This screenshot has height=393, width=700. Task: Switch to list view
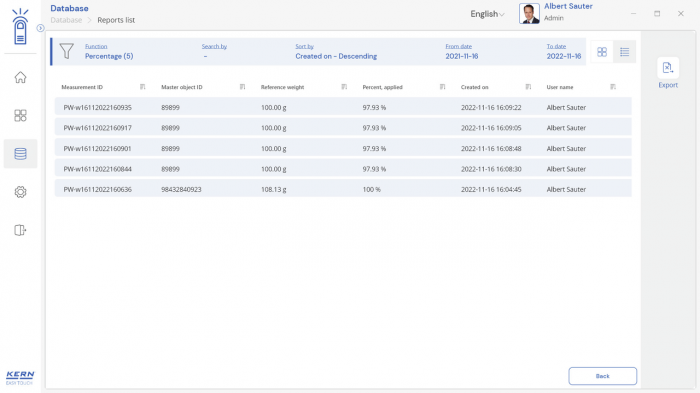(x=625, y=52)
